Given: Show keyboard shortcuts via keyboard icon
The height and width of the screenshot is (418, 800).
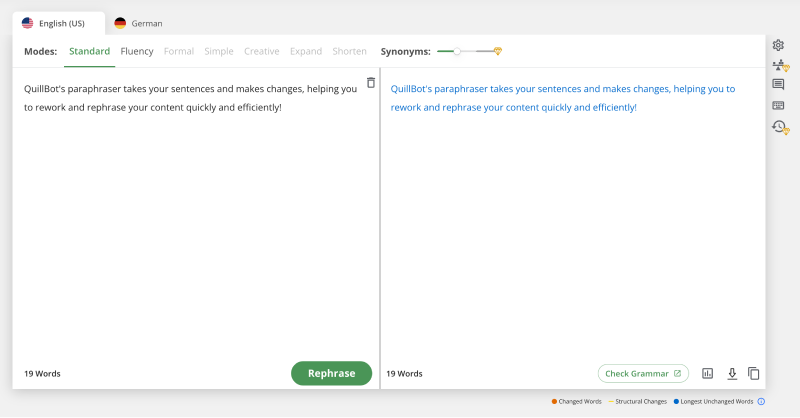Looking at the screenshot, I should (x=778, y=106).
